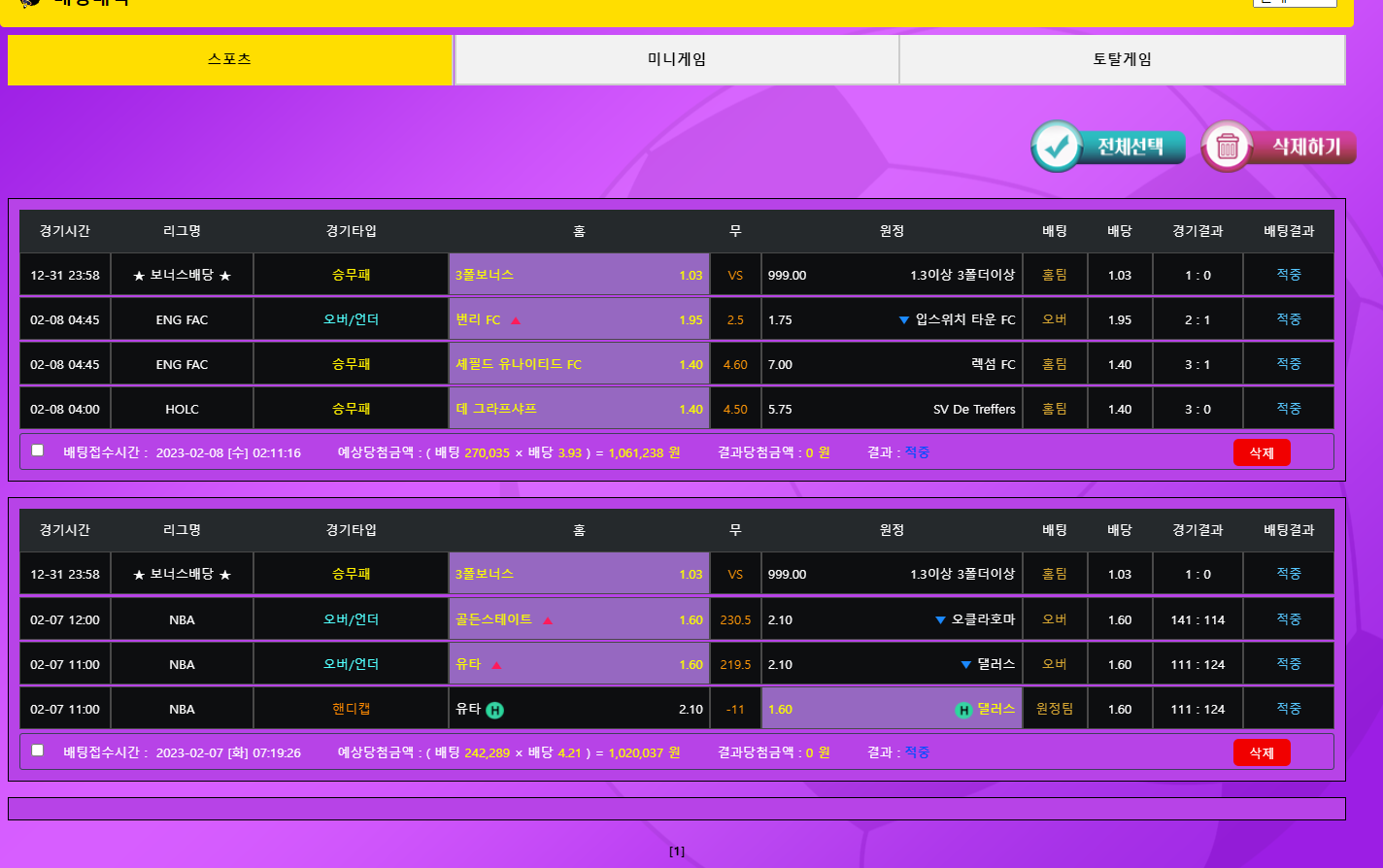Click the green H icon next to 유타
1383x868 pixels.
(x=494, y=710)
